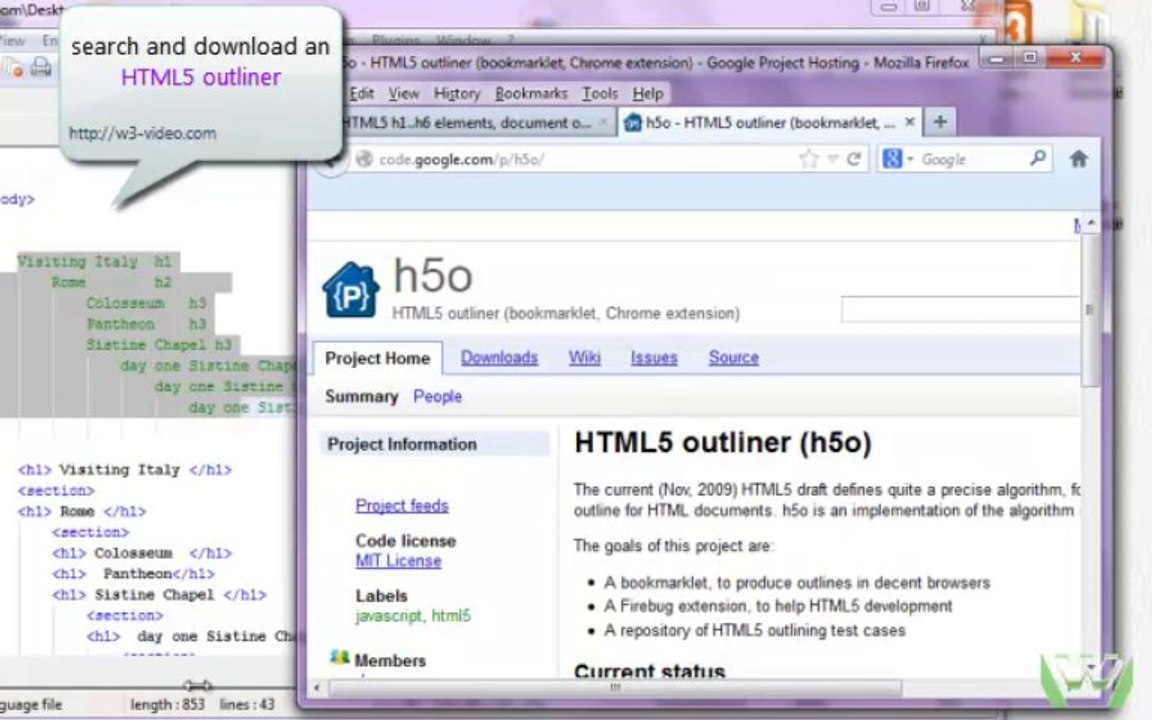Image resolution: width=1152 pixels, height=720 pixels.
Task: Open the Edit menu in Firefox
Action: (361, 93)
